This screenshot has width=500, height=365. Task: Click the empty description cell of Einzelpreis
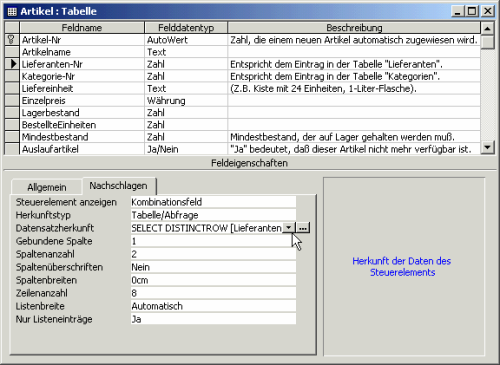pos(354,101)
